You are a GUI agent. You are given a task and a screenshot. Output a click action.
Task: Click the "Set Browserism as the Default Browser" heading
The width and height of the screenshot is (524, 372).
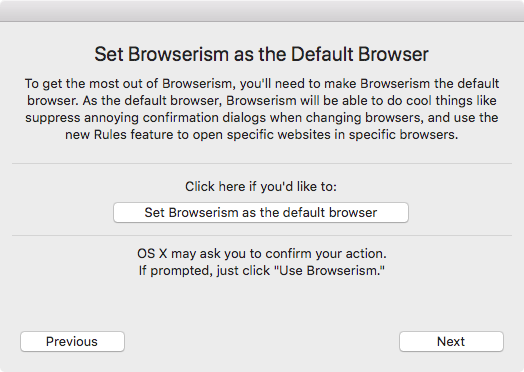pos(261,54)
